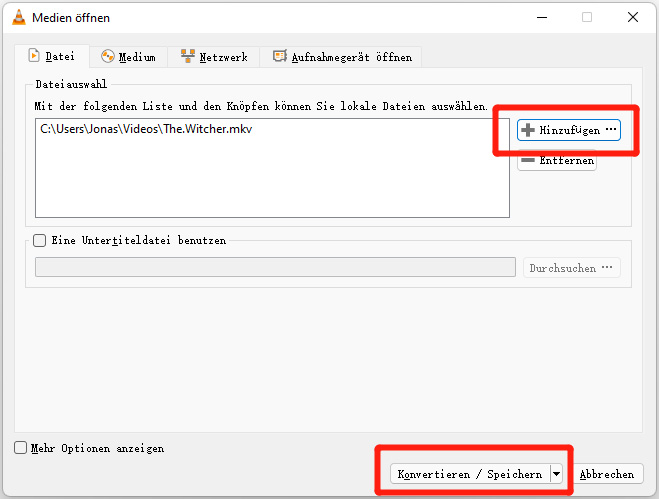Click the VLC cone icon in title bar
The height and width of the screenshot is (499, 659).
click(17, 17)
